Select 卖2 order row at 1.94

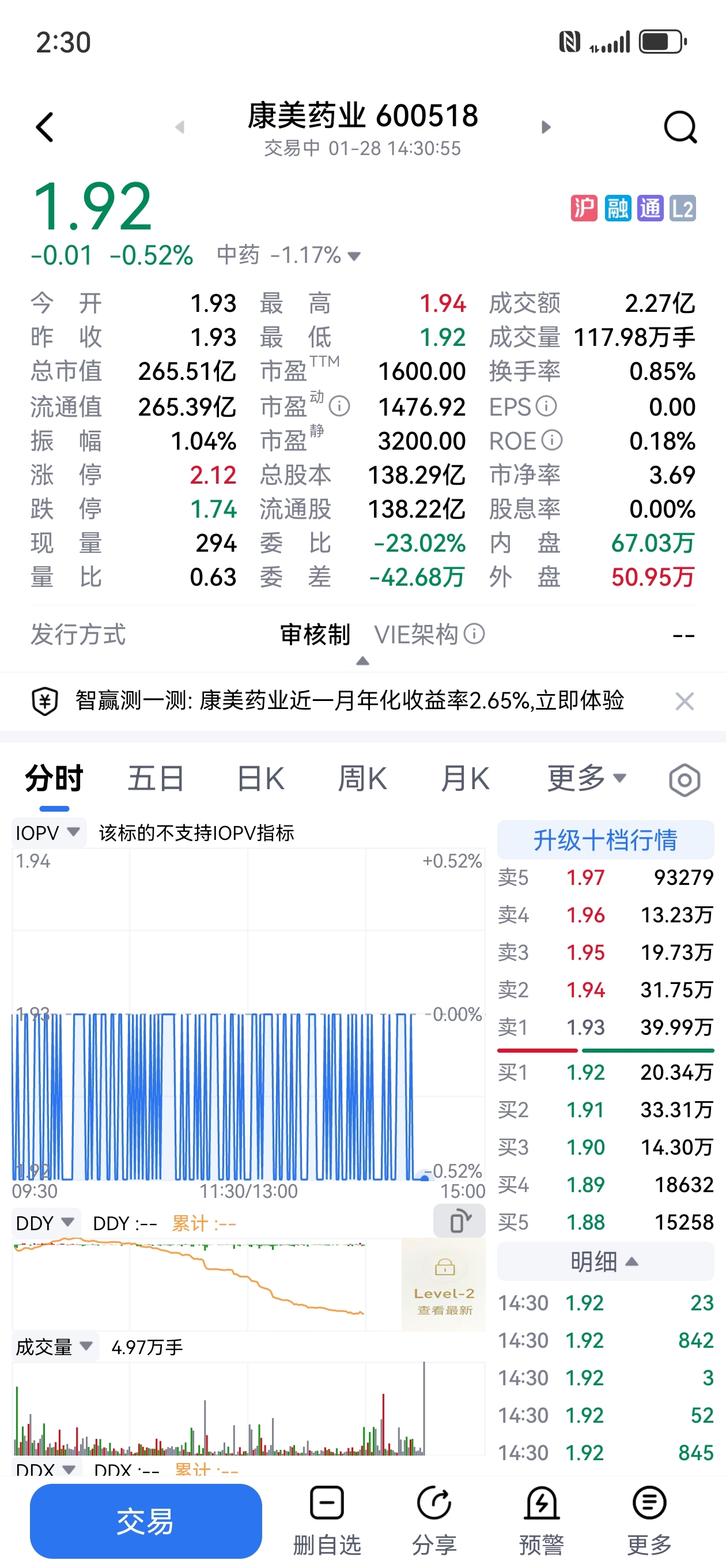point(606,990)
